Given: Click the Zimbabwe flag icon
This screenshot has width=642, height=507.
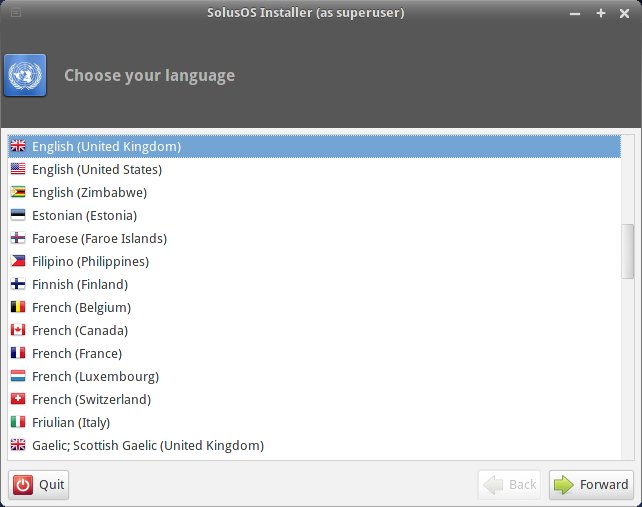Looking at the screenshot, I should pyautogui.click(x=18, y=192).
